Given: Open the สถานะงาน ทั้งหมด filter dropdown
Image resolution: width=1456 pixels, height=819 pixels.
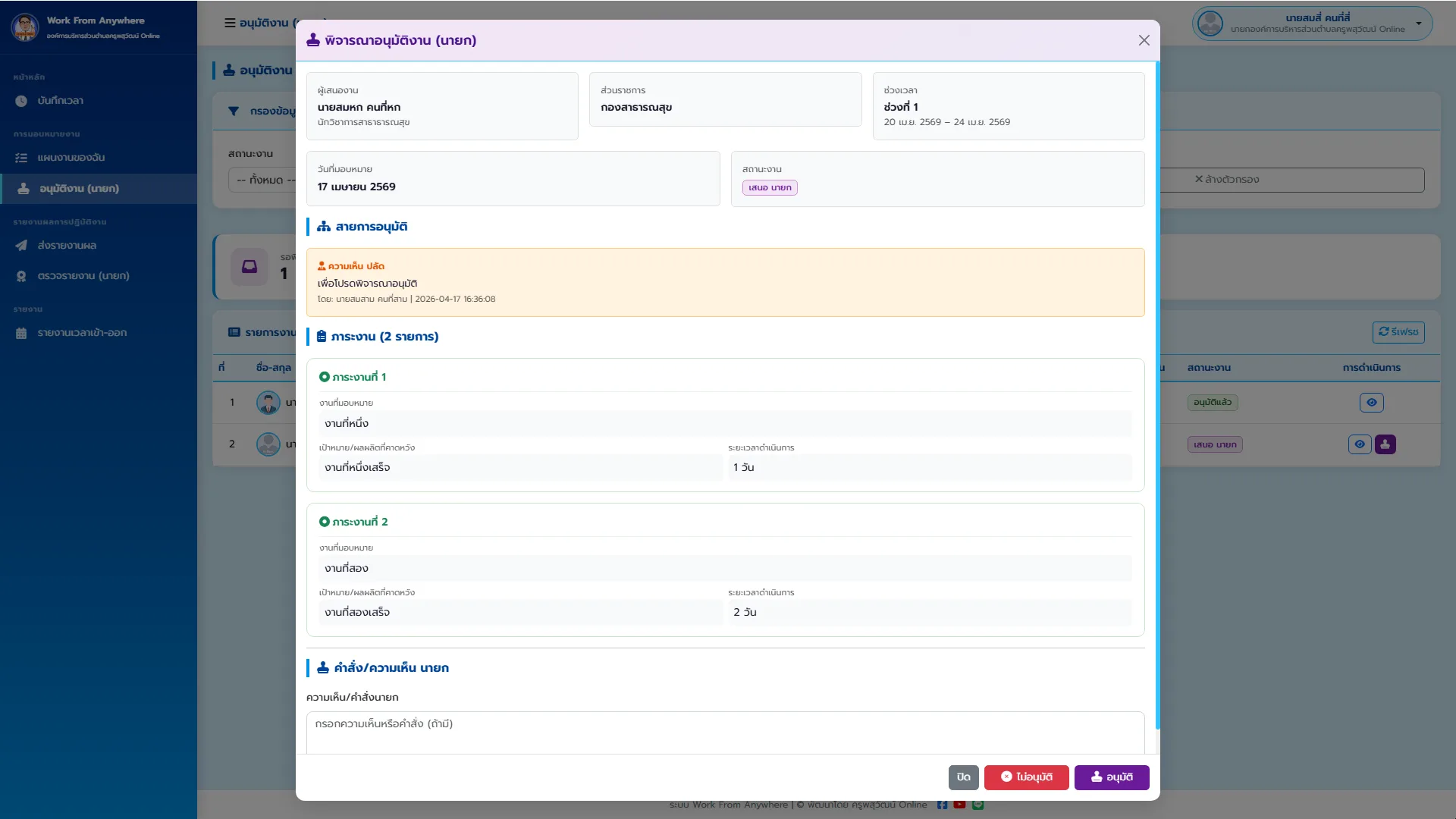Looking at the screenshot, I should (x=262, y=180).
